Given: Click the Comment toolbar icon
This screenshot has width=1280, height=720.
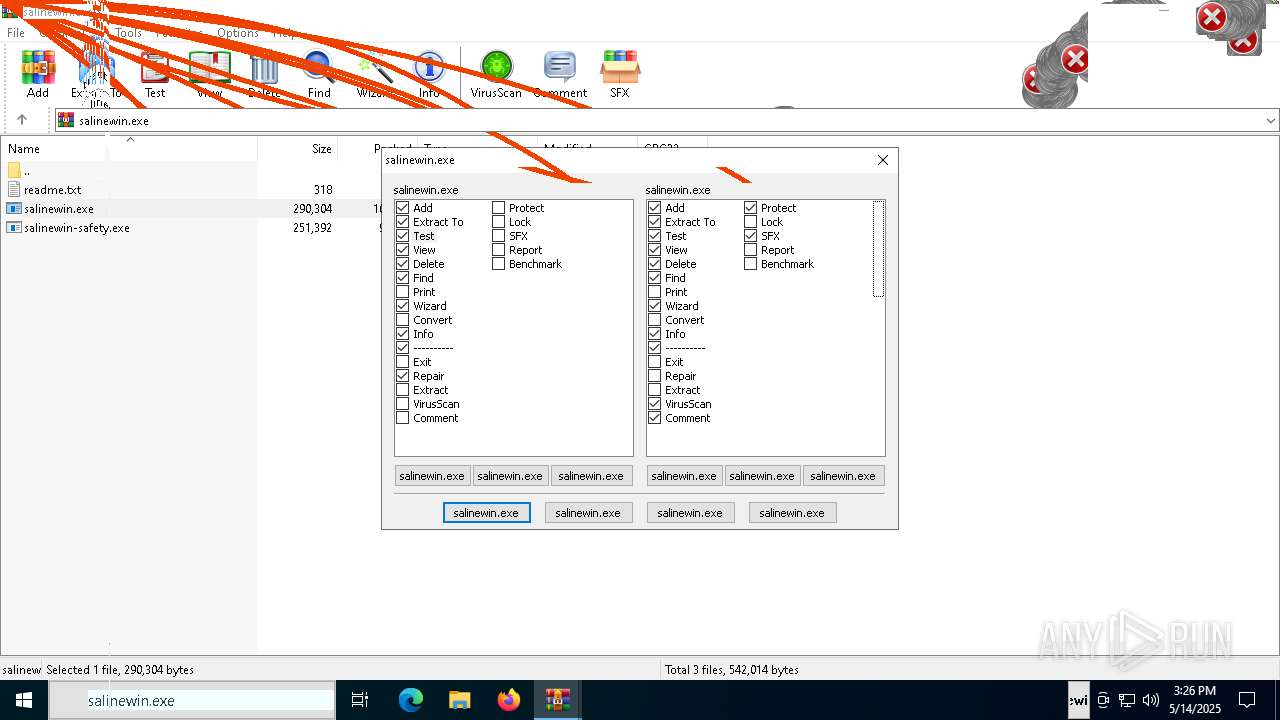Looking at the screenshot, I should (560, 75).
